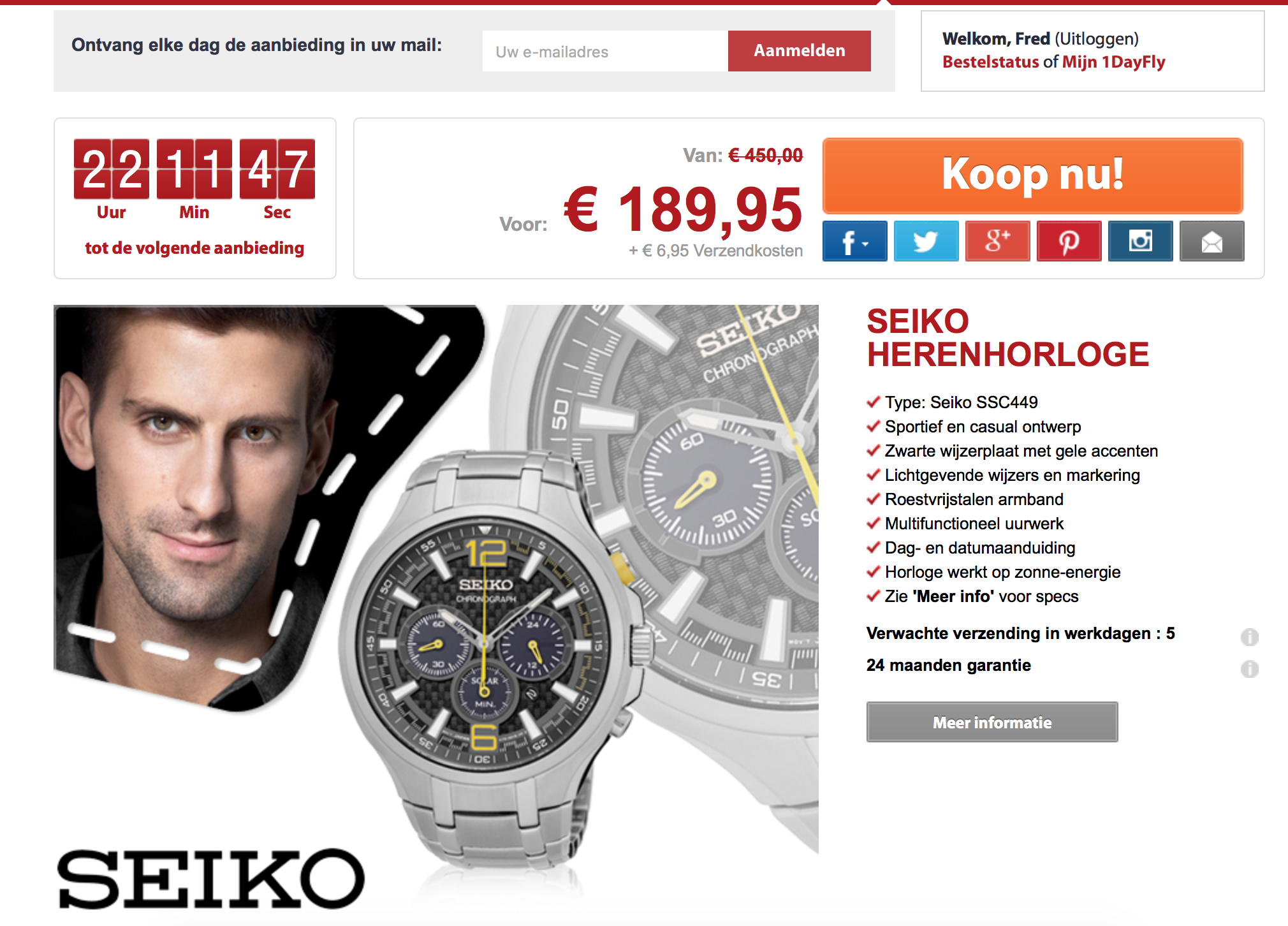Share the deal on Facebook
This screenshot has height=926, width=1288.
[854, 242]
